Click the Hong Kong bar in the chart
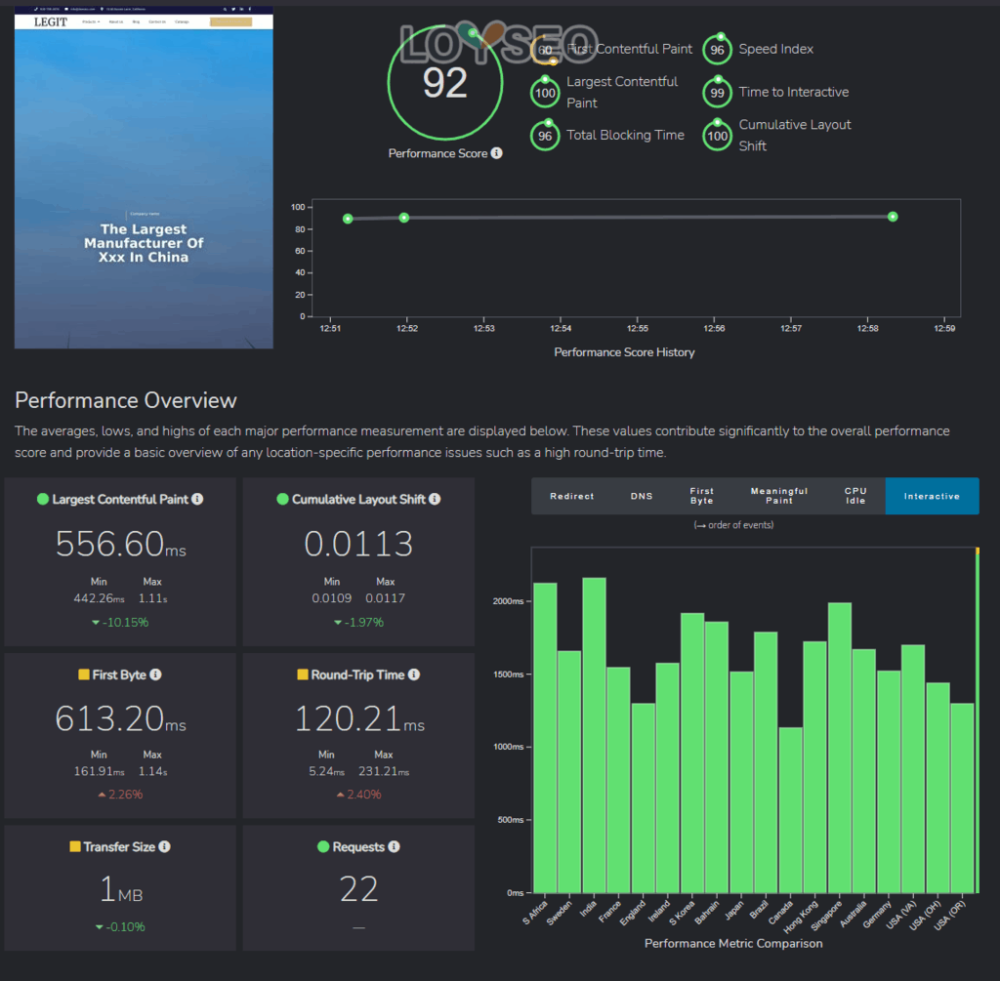The image size is (1000, 981). (815, 767)
